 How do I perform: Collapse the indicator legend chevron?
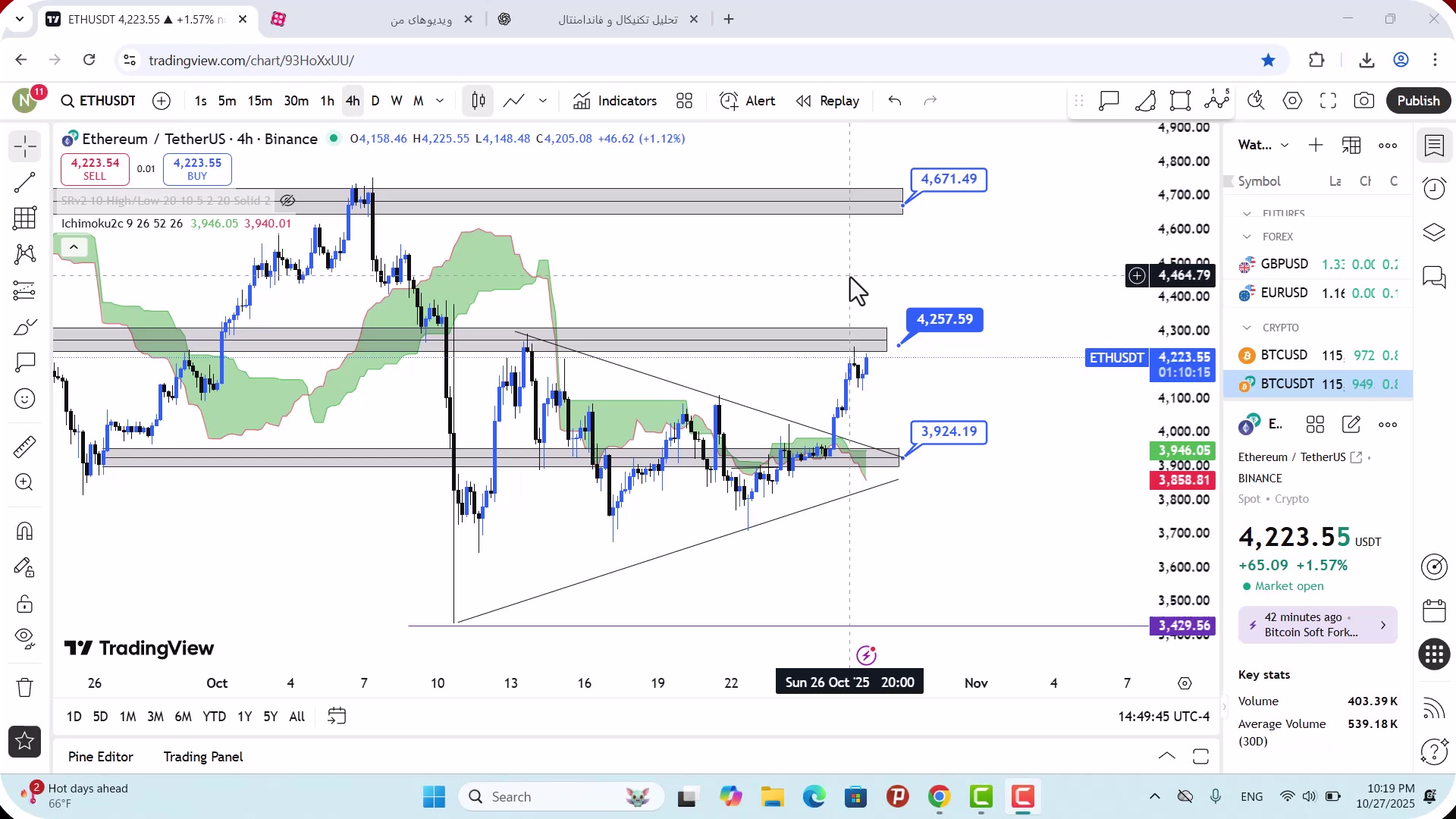(x=74, y=247)
